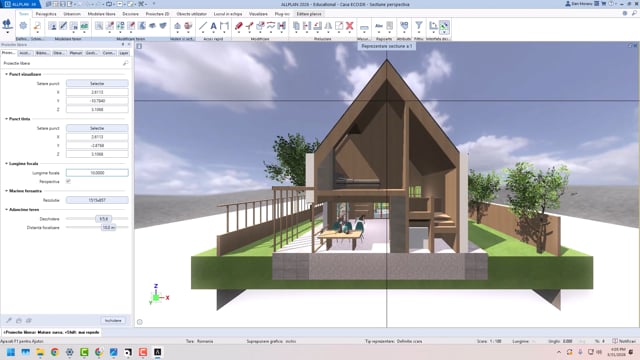Click the green terrain model icon
640x360 pixels.
pyautogui.click(x=84, y=26)
